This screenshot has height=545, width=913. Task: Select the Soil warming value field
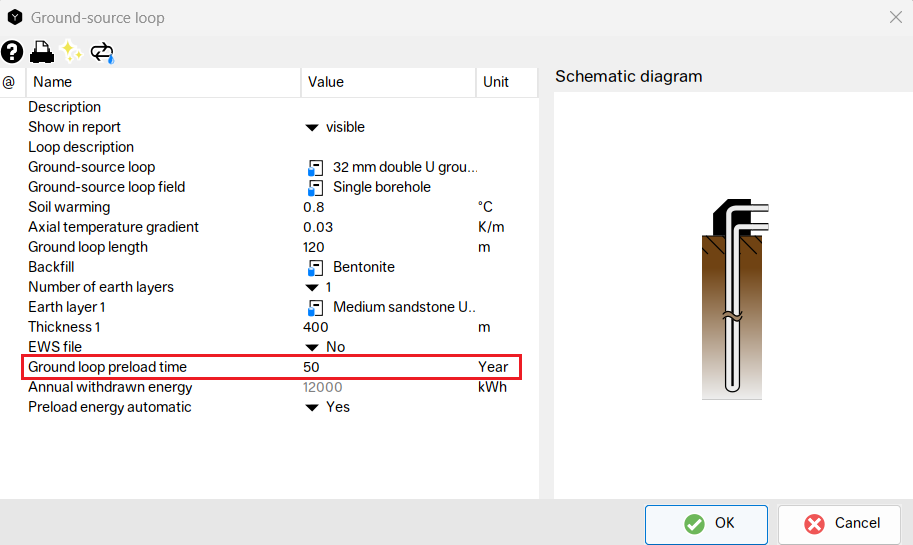click(388, 207)
